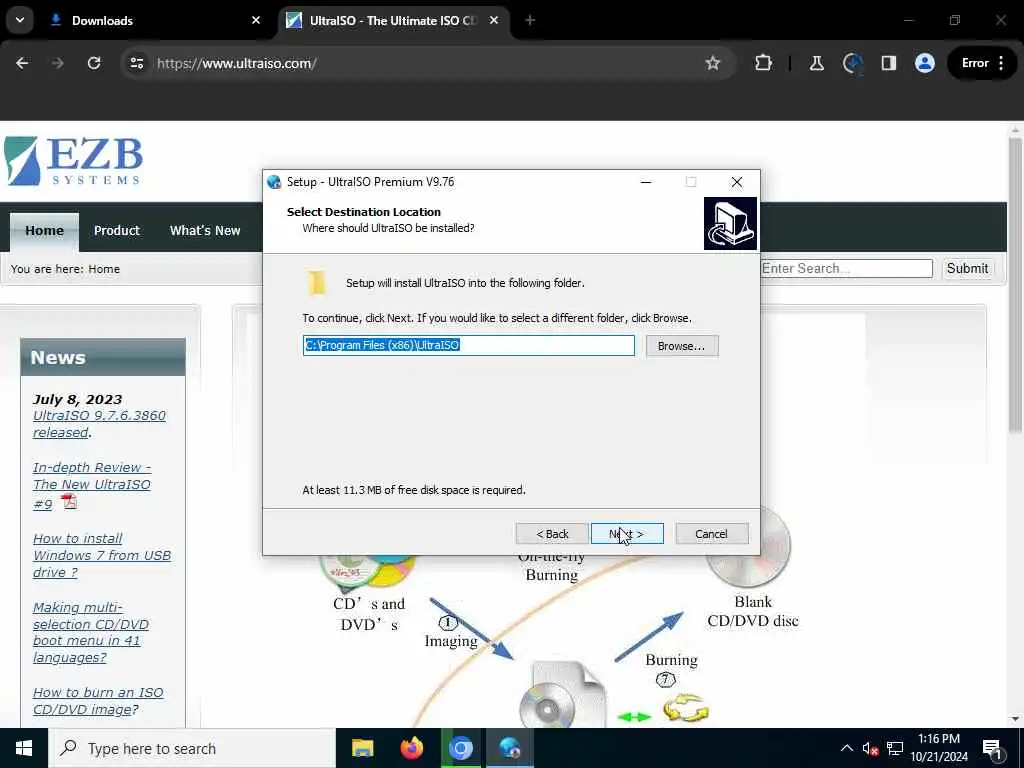Open network status tray icon
This screenshot has height=768, width=1024.
click(895, 748)
